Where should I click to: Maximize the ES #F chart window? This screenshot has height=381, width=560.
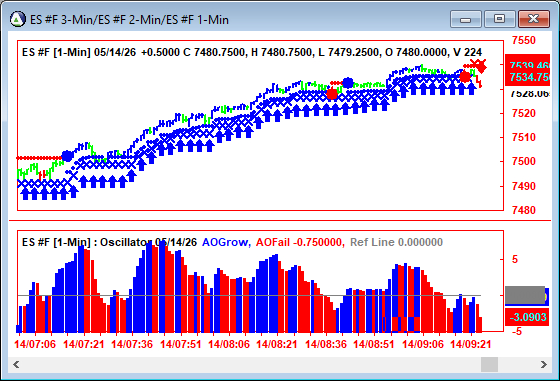(x=499, y=19)
